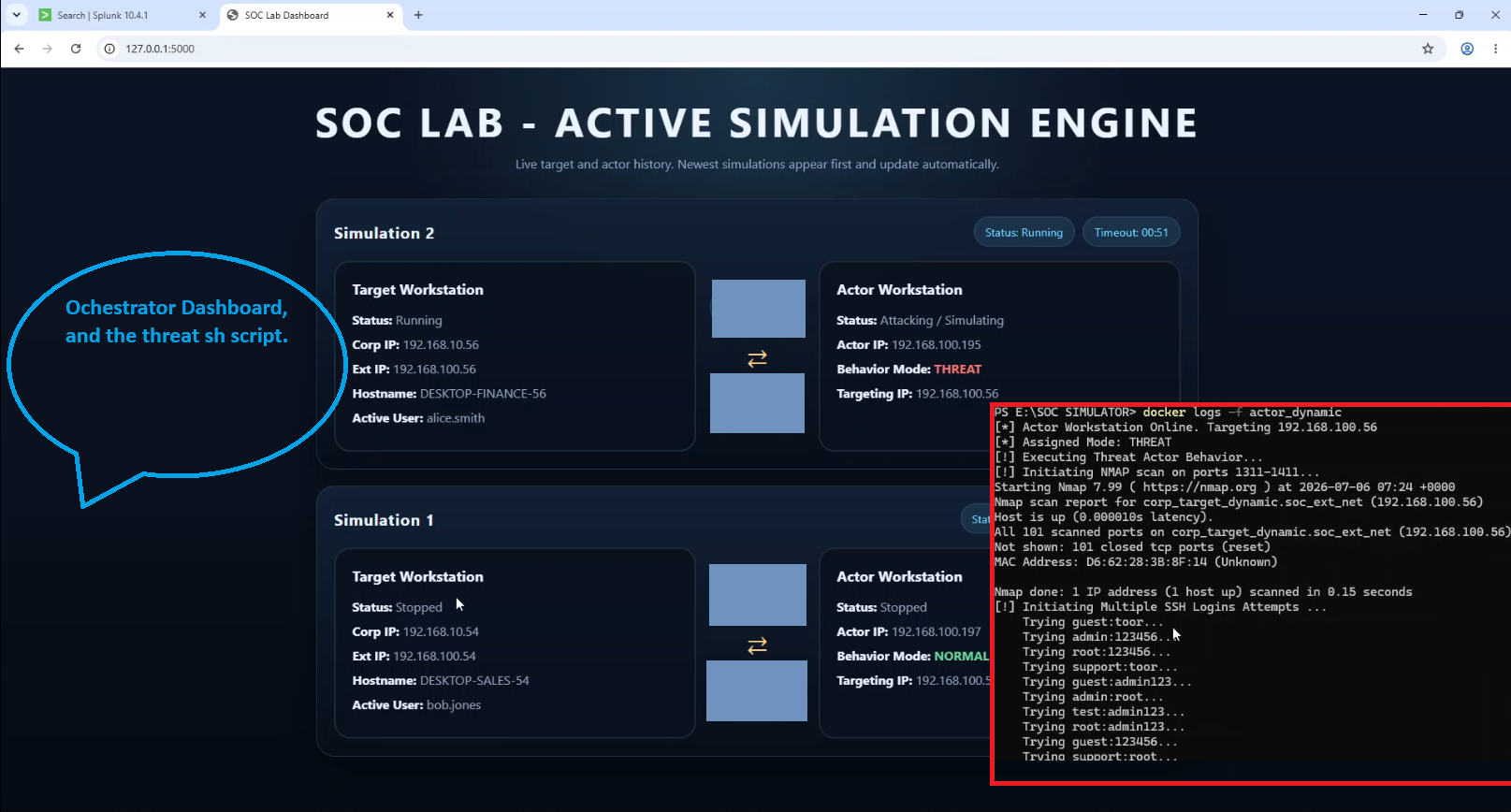The height and width of the screenshot is (812, 1511).
Task: Click Corp IP 192.168.10.54
Action: 415,632
